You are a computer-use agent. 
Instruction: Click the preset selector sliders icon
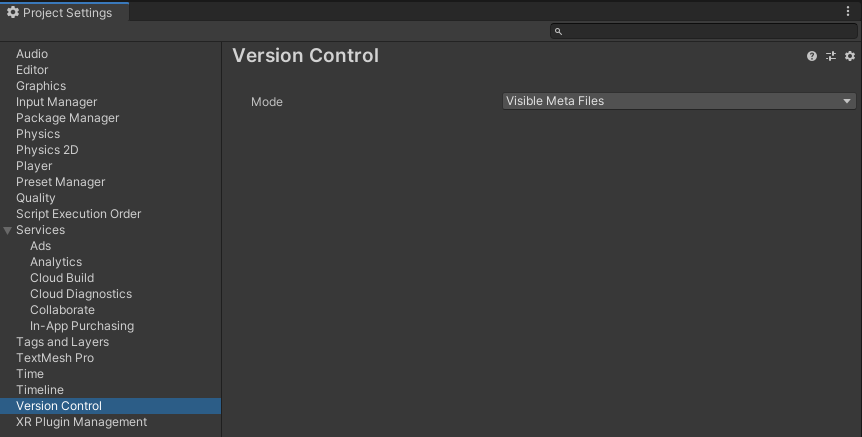[831, 56]
